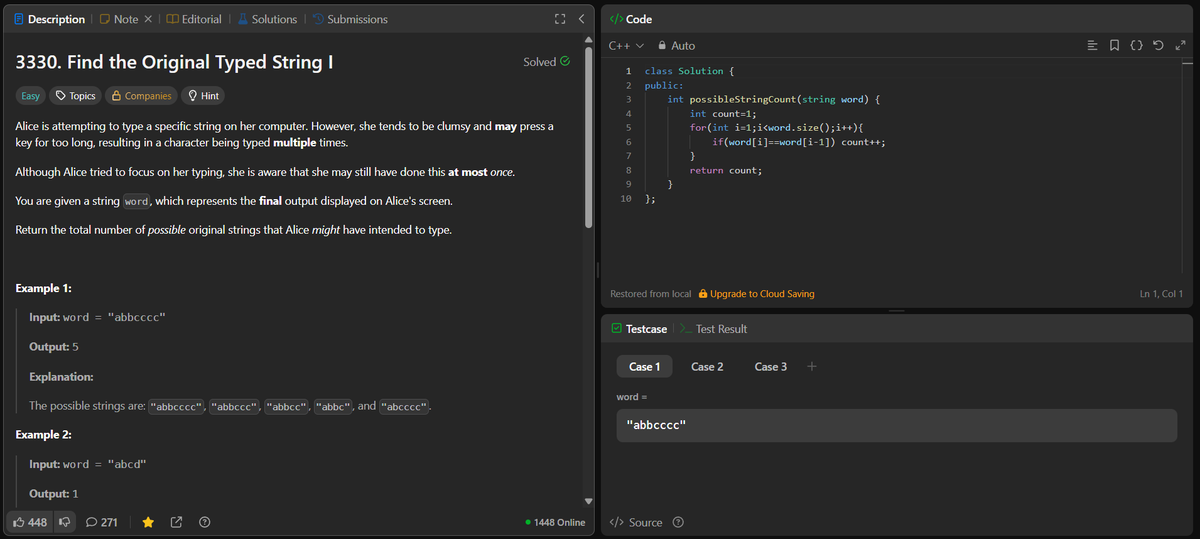Expand the Topics tag
1200x539 pixels.
(76, 96)
